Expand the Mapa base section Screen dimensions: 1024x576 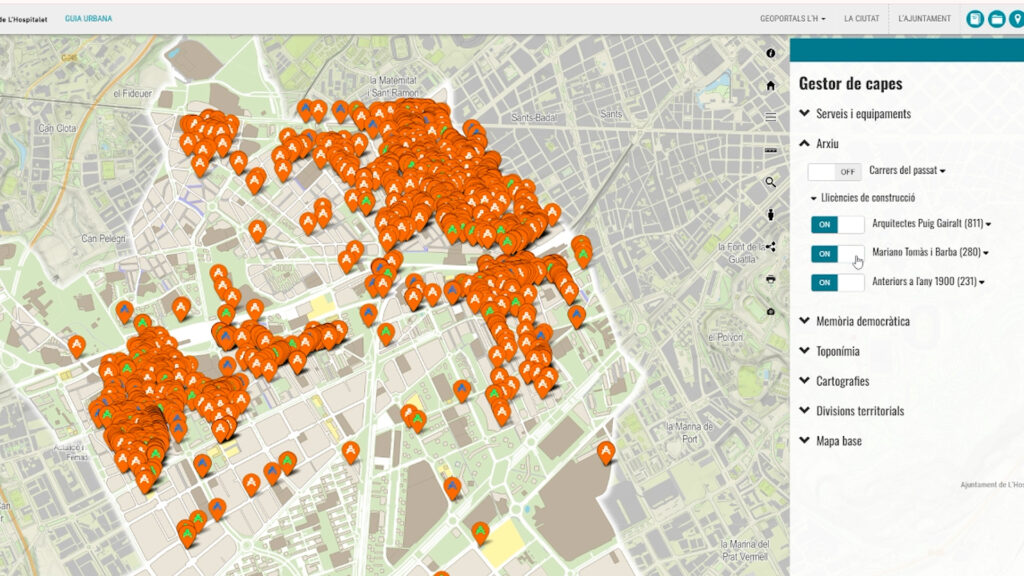(838, 441)
